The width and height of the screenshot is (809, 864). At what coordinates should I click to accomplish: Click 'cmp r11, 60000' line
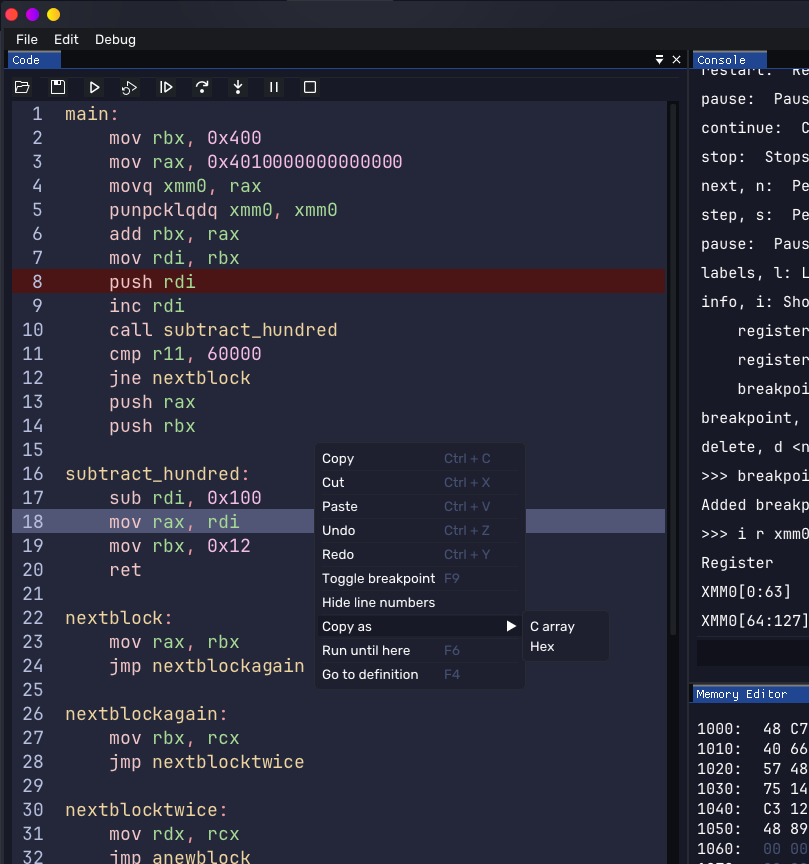185,354
